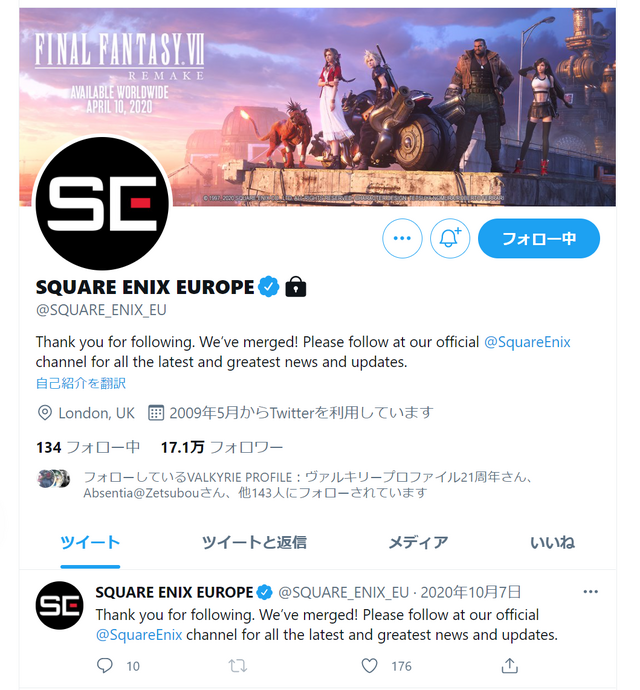Screen dimensions: 640x690
Task: Share the tweet via upload icon
Action: pyautogui.click(x=510, y=665)
